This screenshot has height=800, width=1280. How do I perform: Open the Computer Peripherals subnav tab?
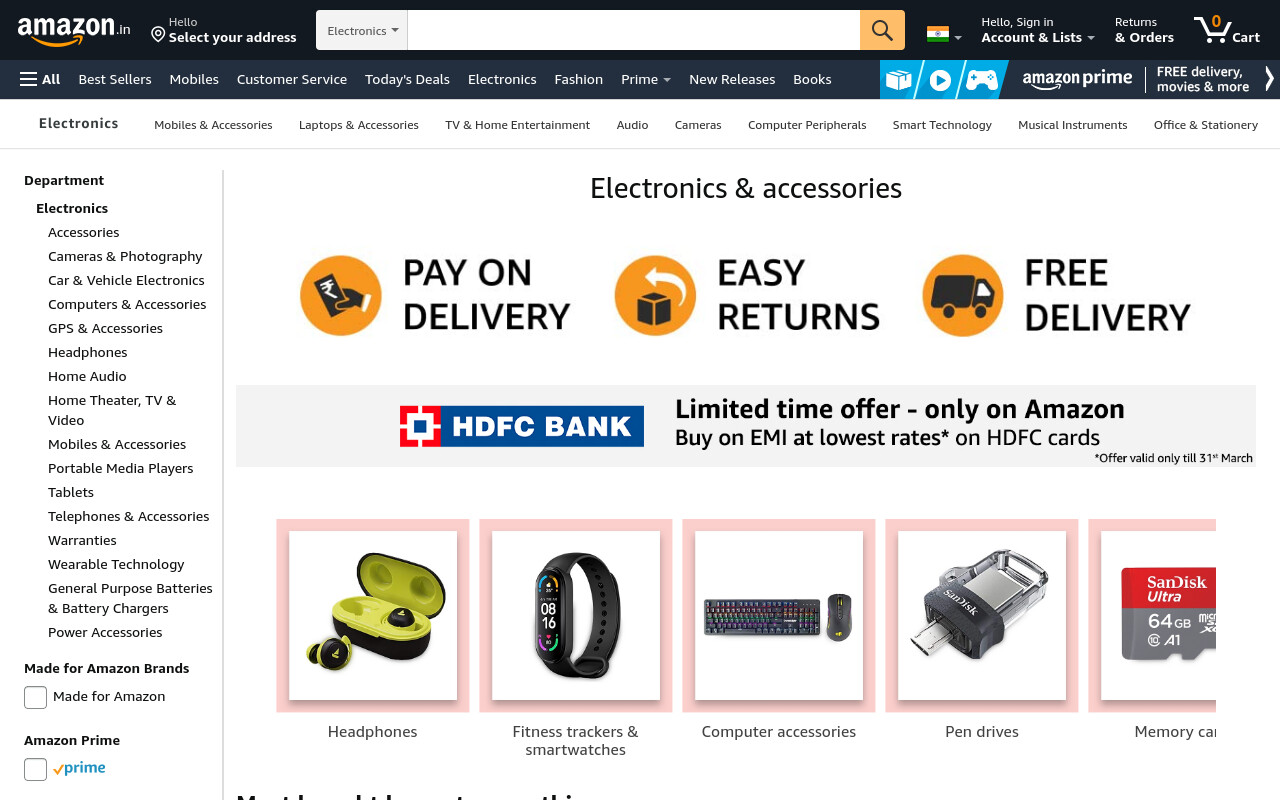807,125
